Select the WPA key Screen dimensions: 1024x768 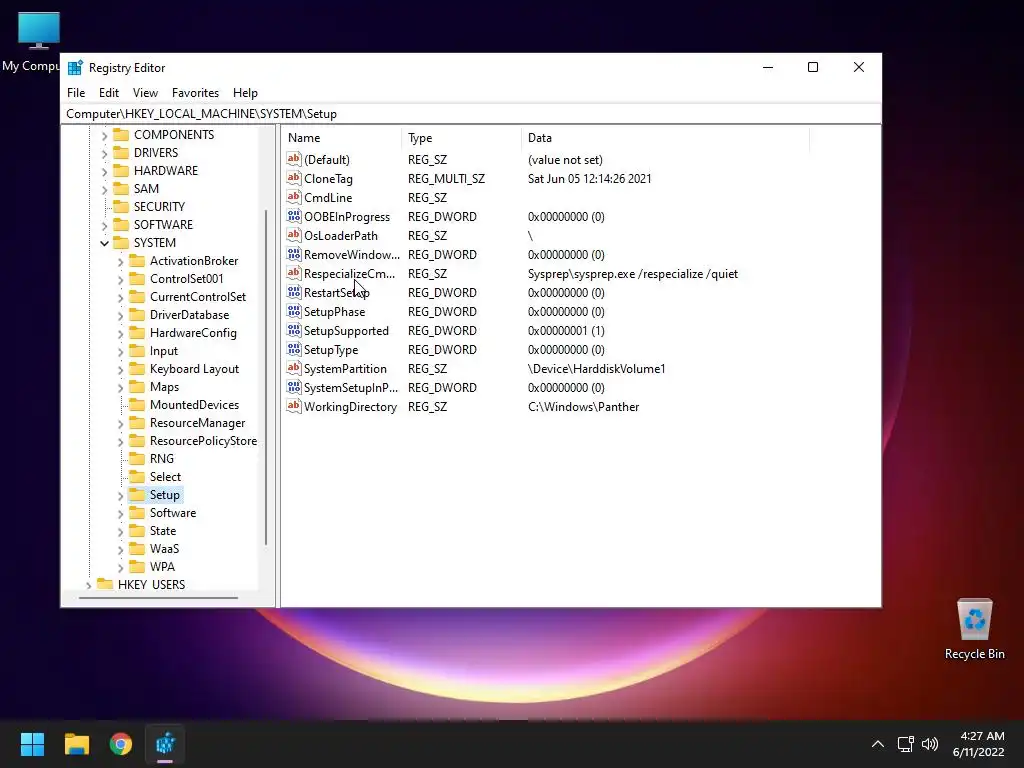point(162,567)
